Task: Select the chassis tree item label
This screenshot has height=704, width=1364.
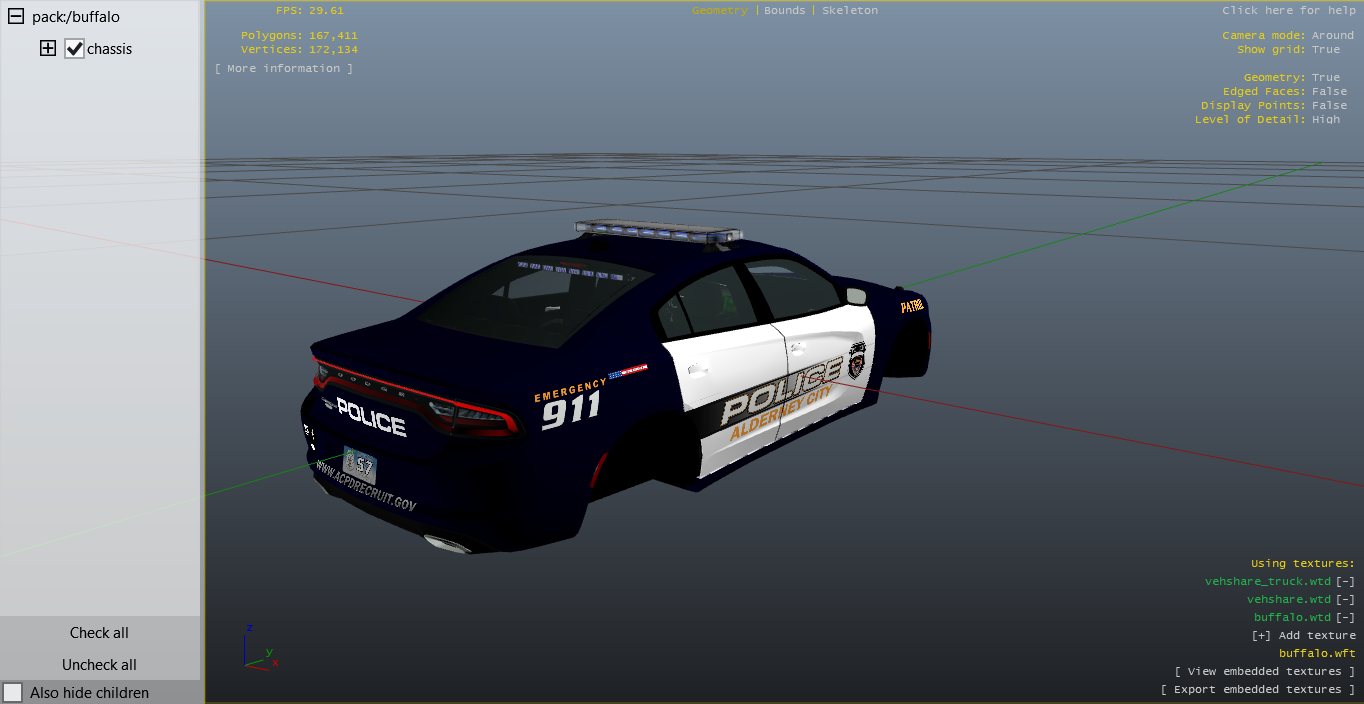Action: pos(110,49)
